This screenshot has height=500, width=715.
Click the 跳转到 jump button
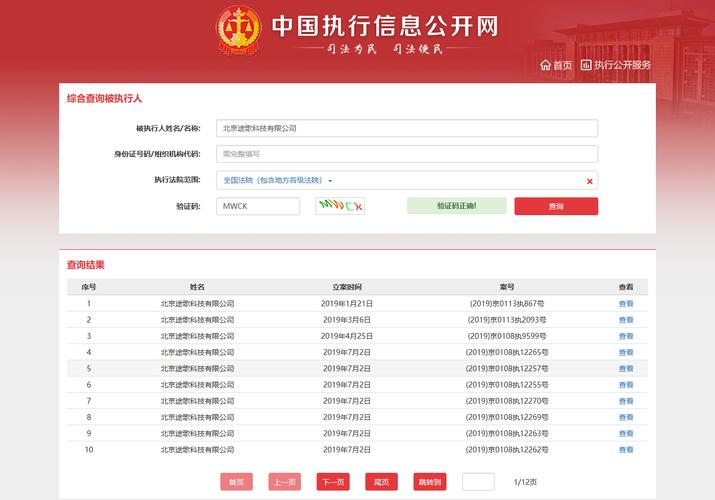point(429,482)
